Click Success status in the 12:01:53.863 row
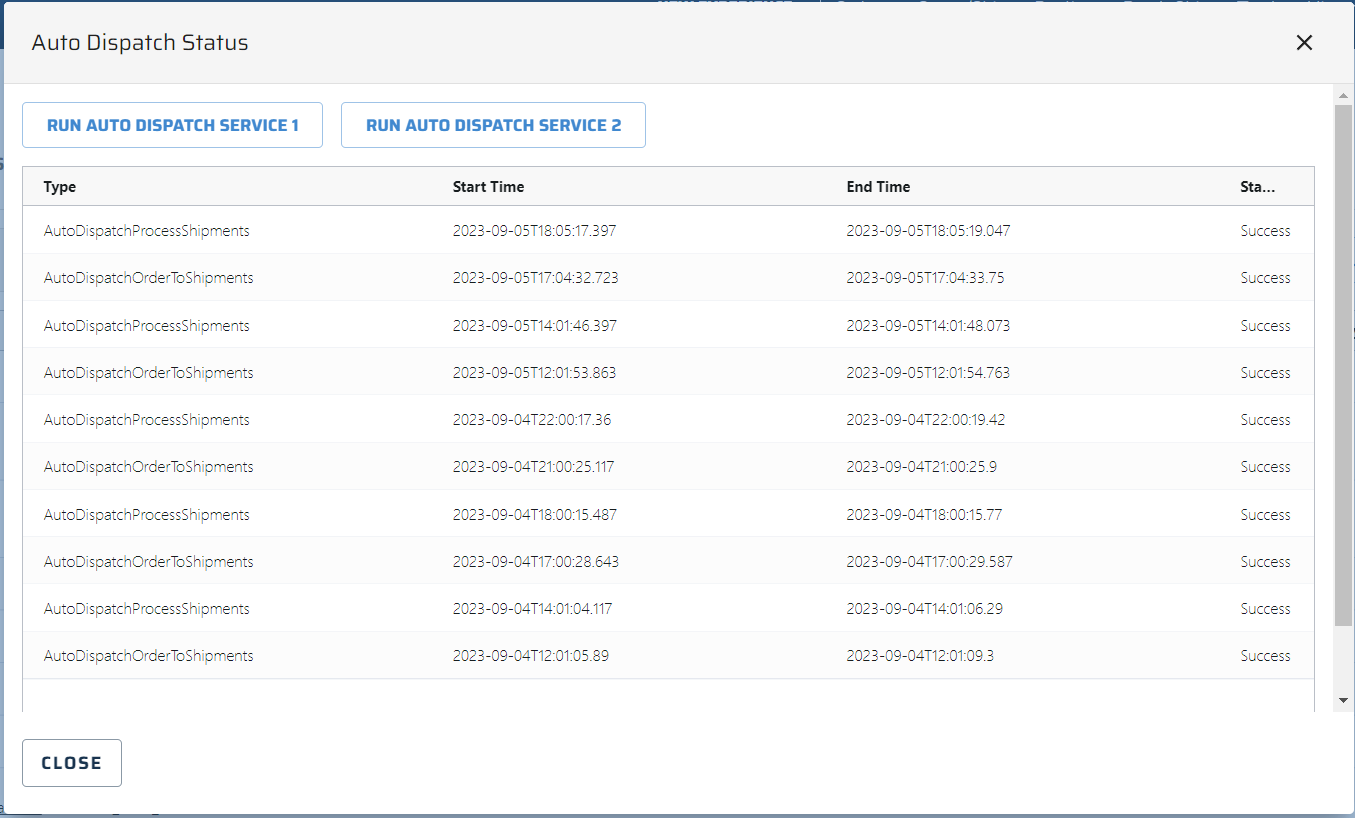Viewport: 1355px width, 818px height. pyautogui.click(x=1266, y=373)
